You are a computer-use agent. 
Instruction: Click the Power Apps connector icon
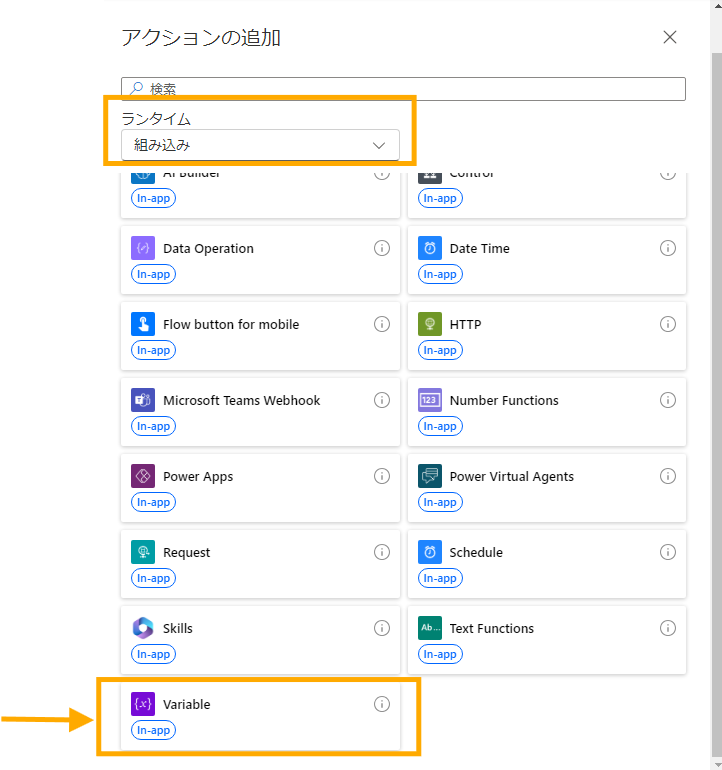tap(143, 476)
